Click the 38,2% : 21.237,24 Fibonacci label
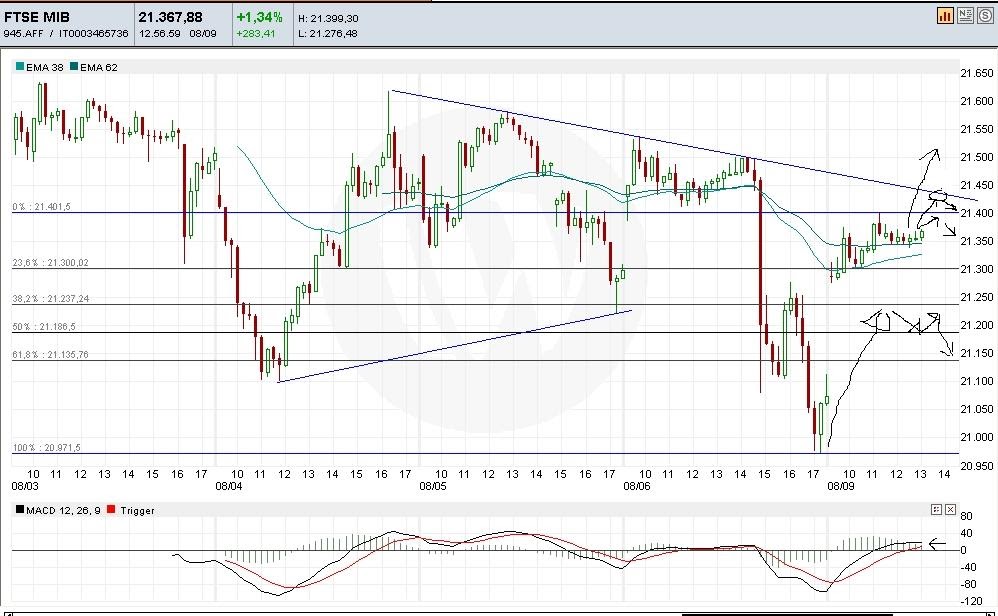The height and width of the screenshot is (616, 998). [51, 298]
